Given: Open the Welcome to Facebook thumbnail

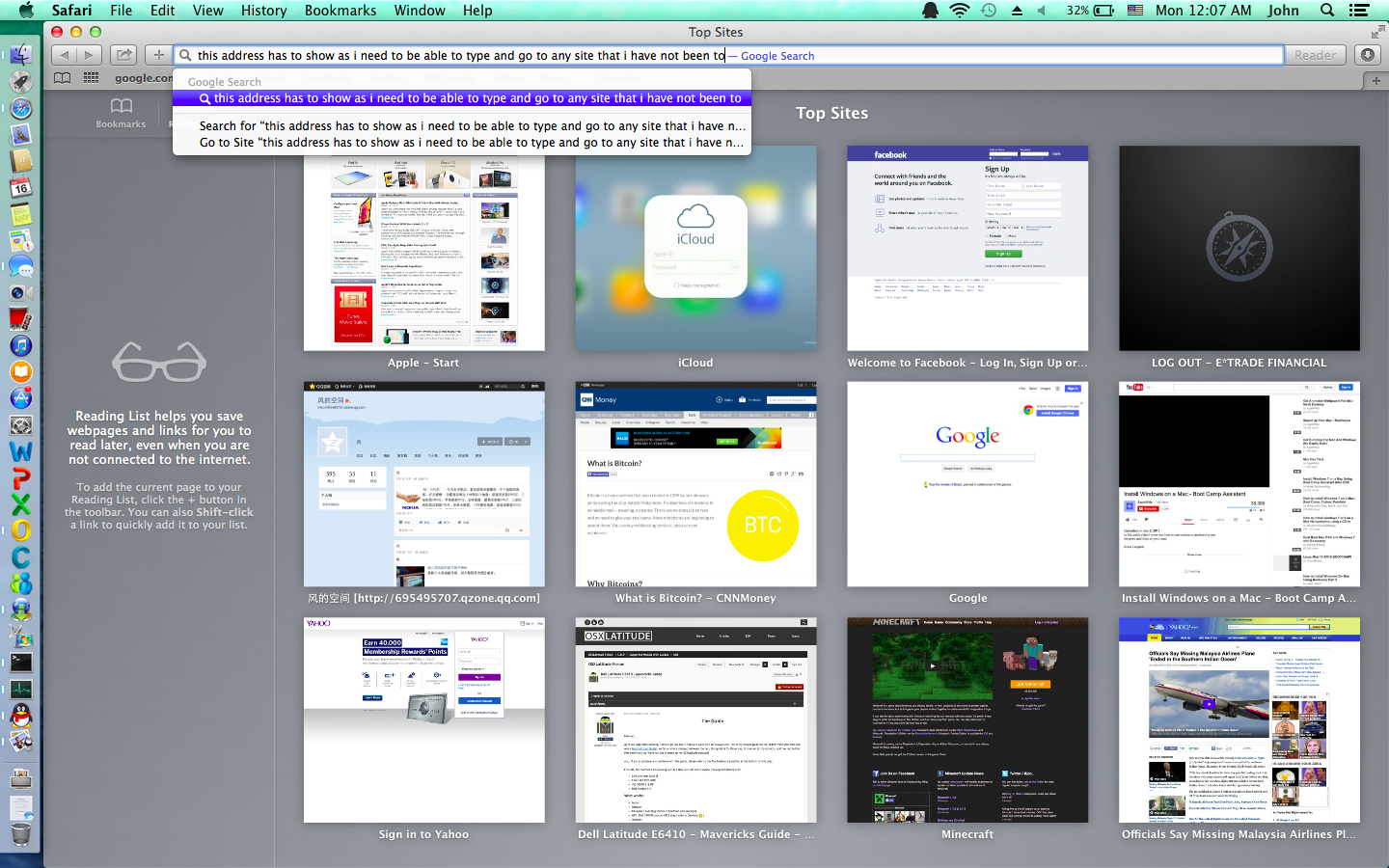Looking at the screenshot, I should 967,248.
